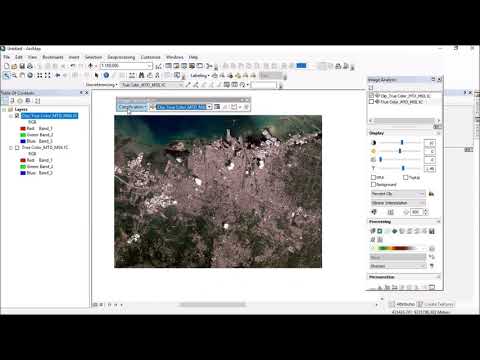Open the Customize menu
The image size is (480, 360).
pos(150,57)
